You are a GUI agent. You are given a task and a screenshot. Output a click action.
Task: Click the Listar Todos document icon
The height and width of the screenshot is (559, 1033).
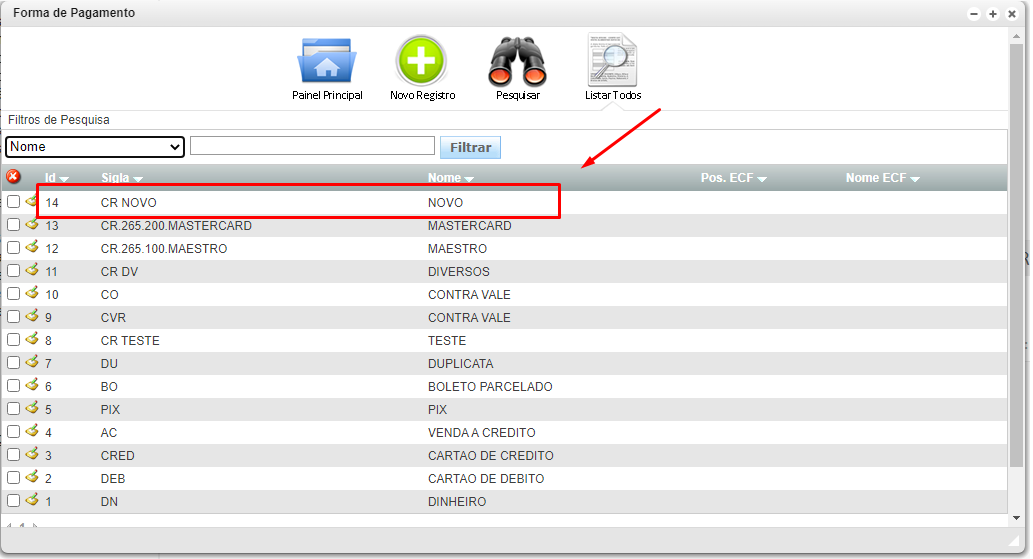pyautogui.click(x=612, y=62)
